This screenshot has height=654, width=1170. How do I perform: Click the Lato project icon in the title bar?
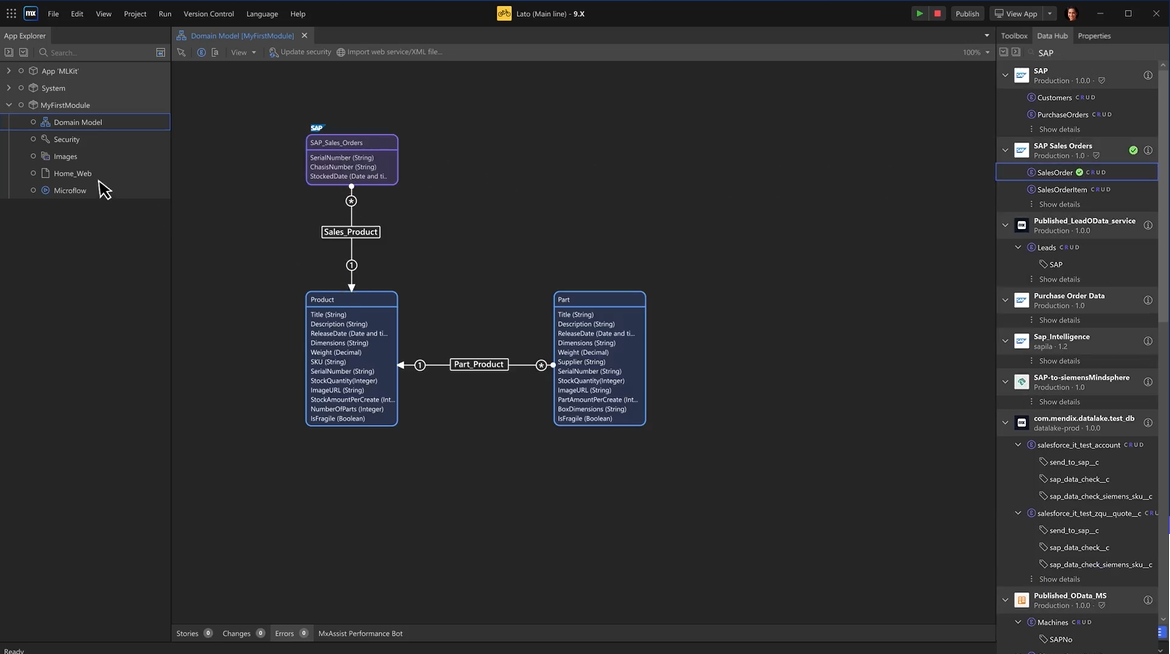(504, 13)
